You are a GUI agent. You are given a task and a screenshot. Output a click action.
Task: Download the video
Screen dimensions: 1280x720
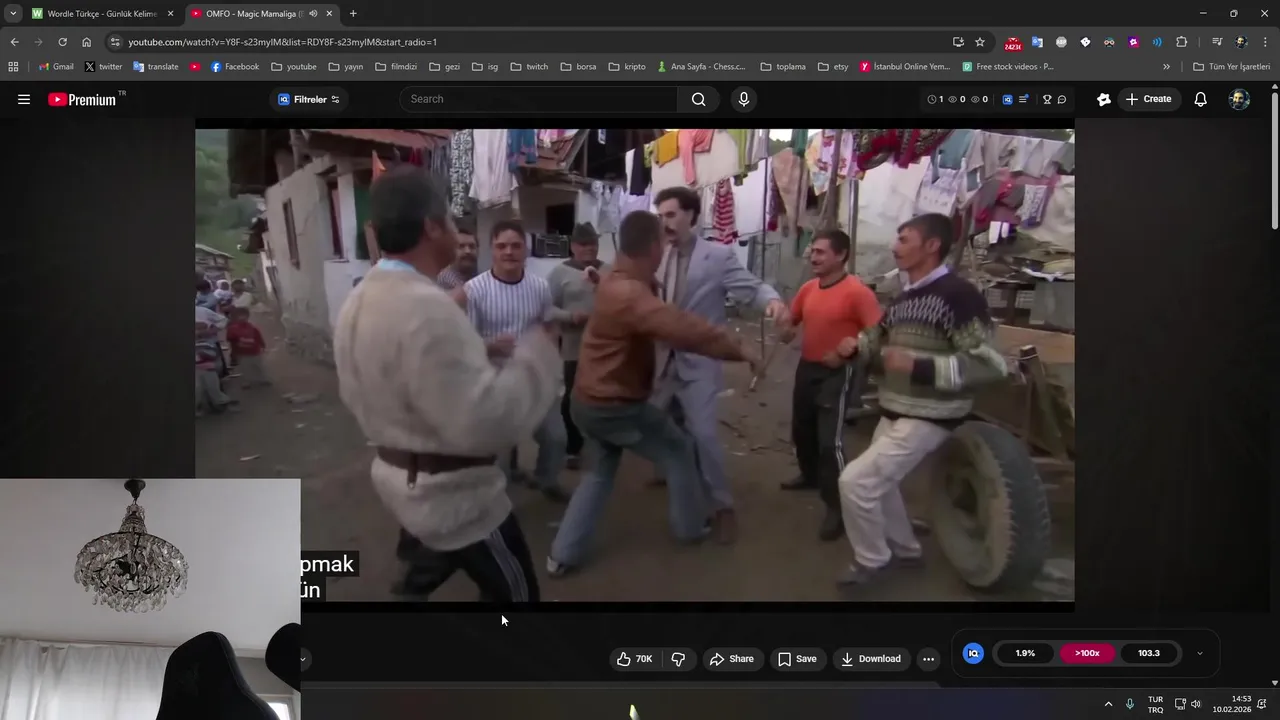coord(871,658)
